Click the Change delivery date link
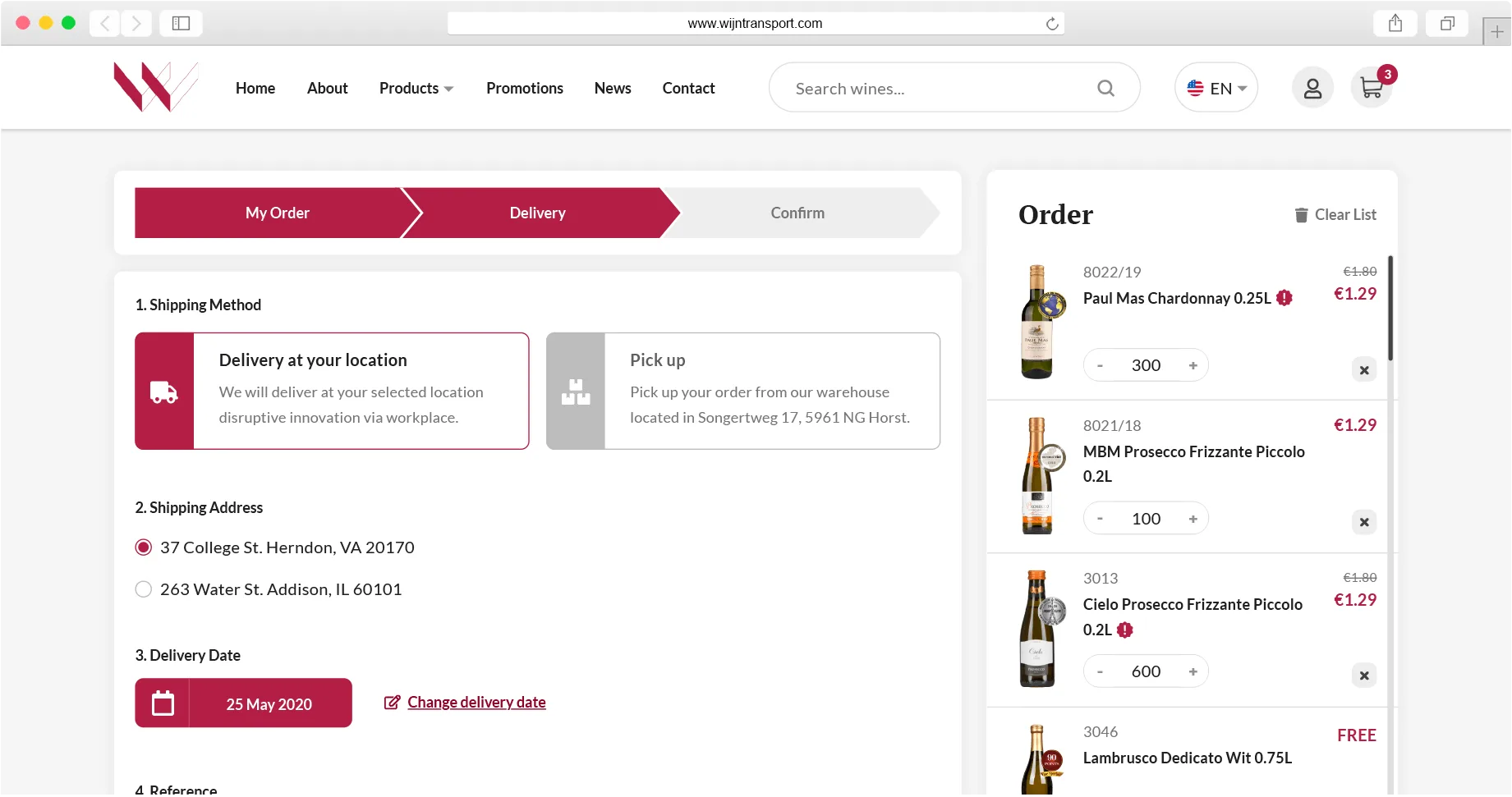Viewport: 1512px width, 797px height. [476, 703]
